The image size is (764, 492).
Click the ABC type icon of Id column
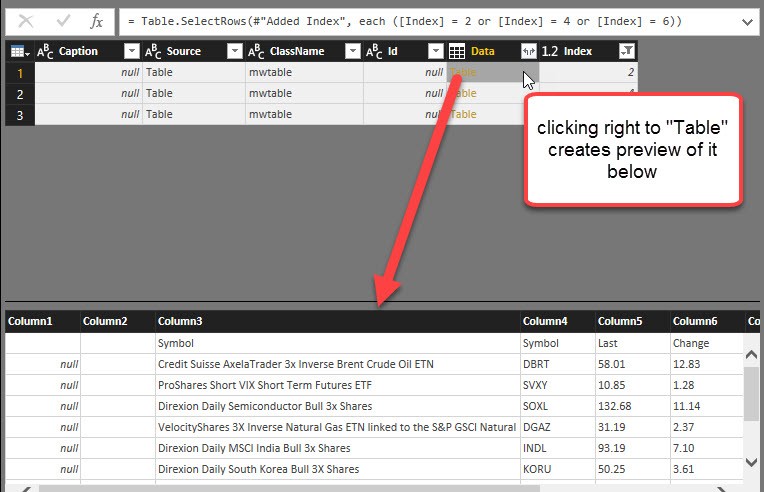click(374, 51)
